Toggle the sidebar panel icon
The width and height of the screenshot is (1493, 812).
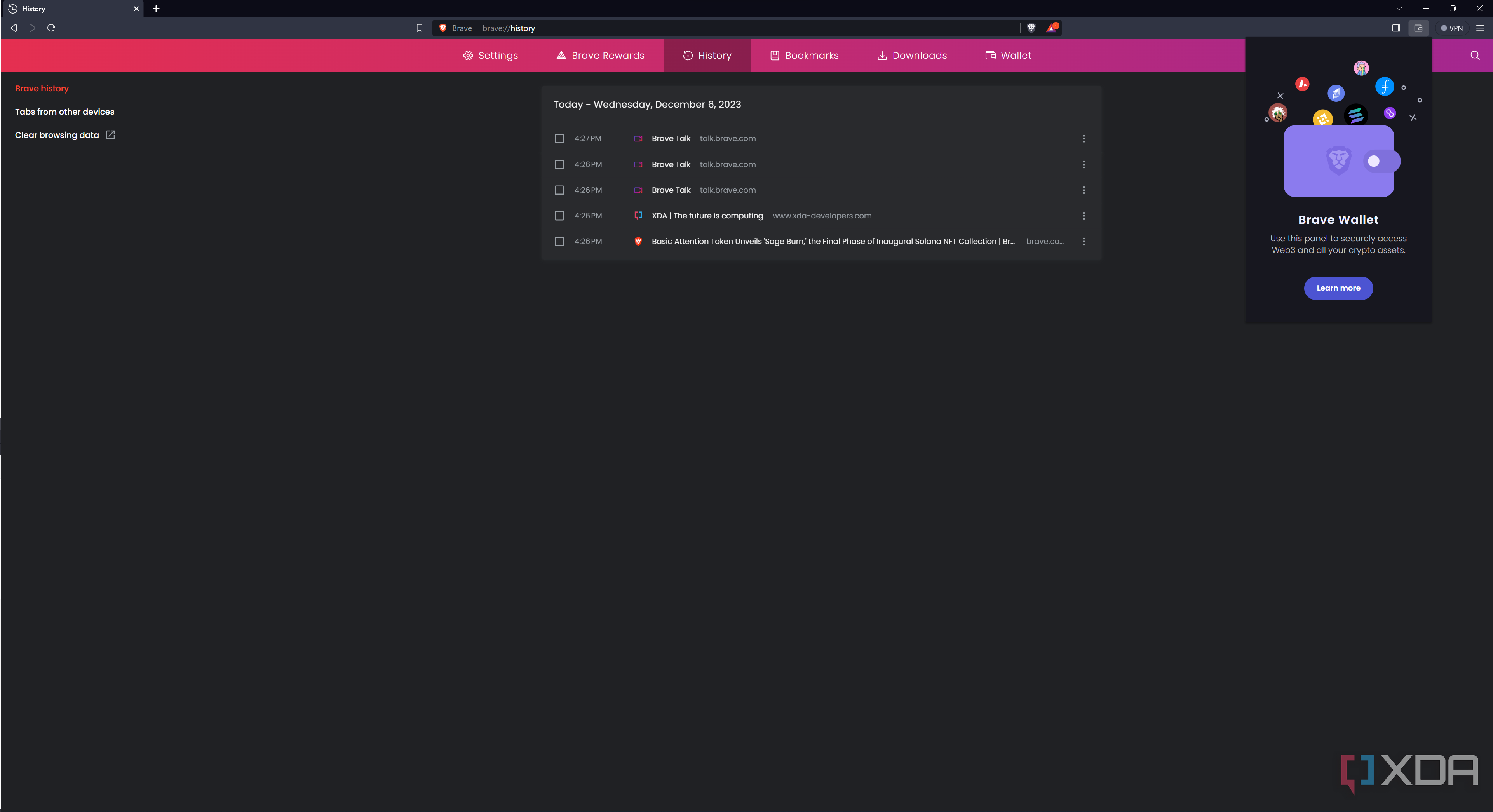(1396, 28)
